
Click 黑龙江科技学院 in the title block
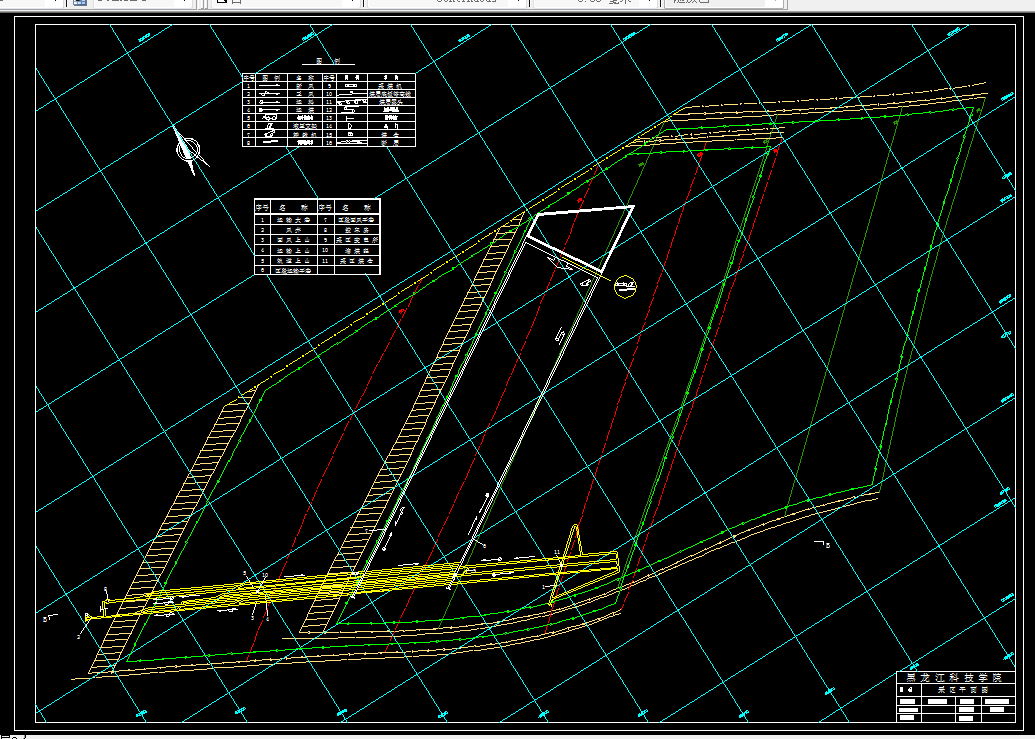click(x=954, y=678)
